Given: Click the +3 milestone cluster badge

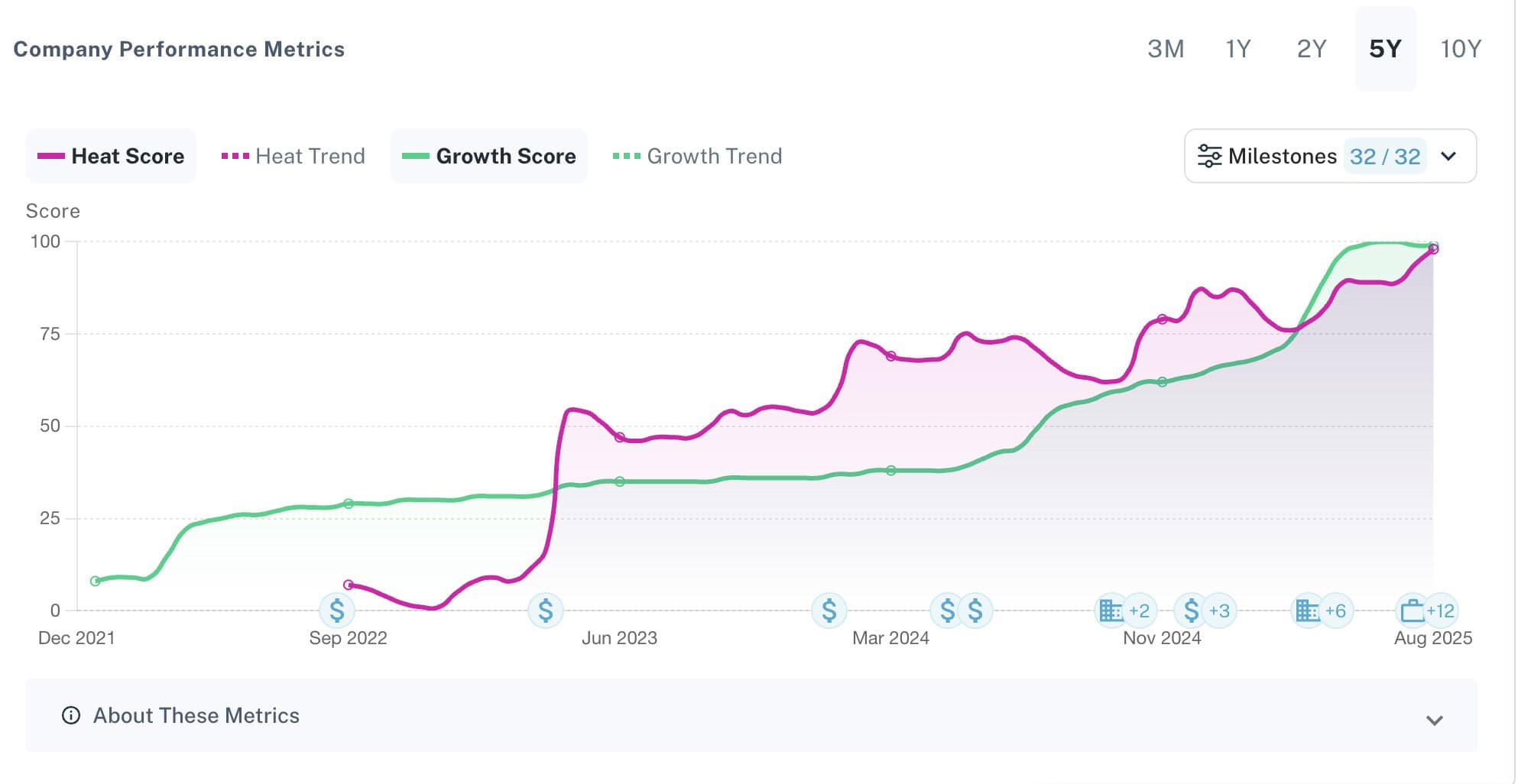Looking at the screenshot, I should 1219,611.
